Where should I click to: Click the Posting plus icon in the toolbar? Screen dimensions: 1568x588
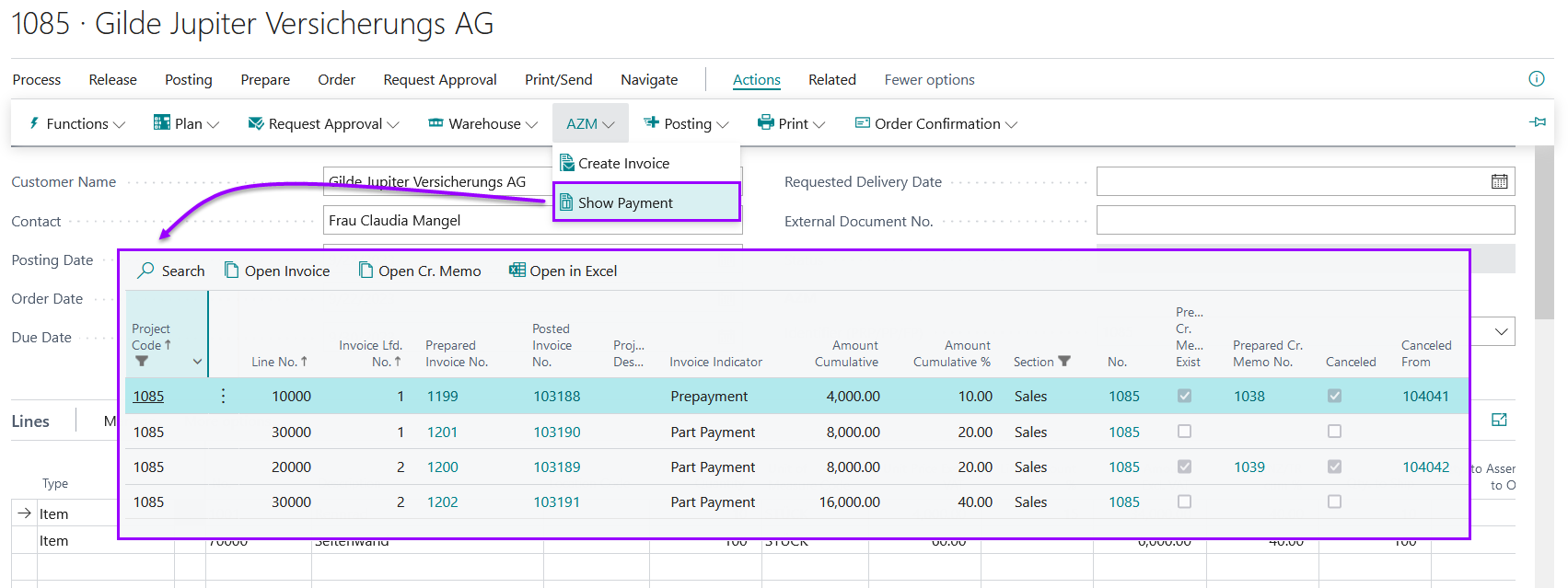[651, 122]
